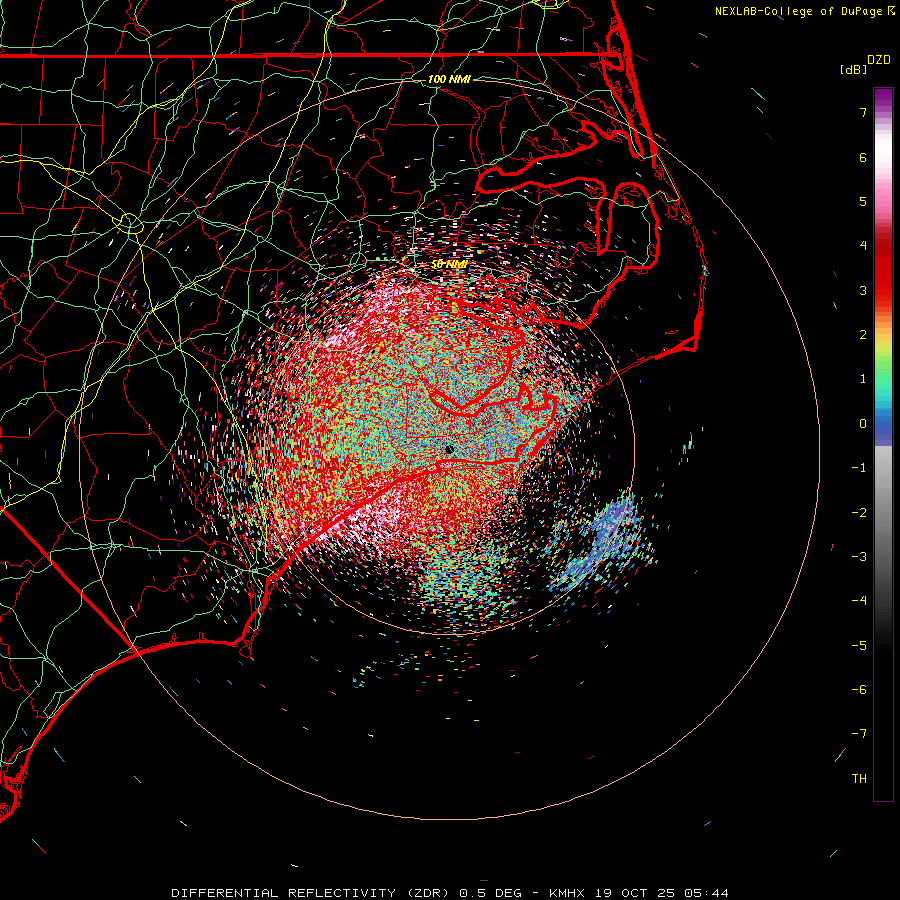This screenshot has height=900, width=900.
Task: Click the 100 NMI range ring label
Action: point(449,79)
